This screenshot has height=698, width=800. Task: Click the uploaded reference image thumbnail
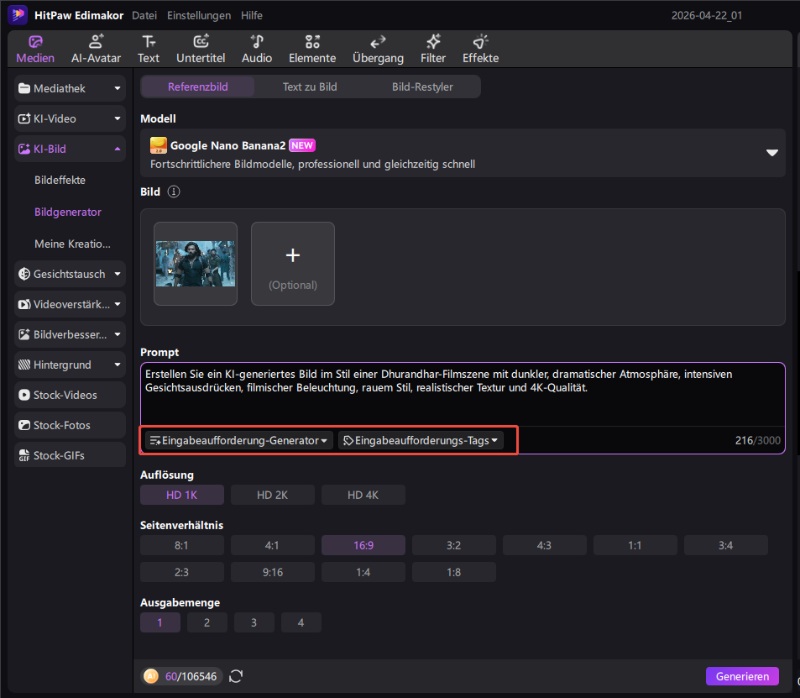(x=196, y=264)
